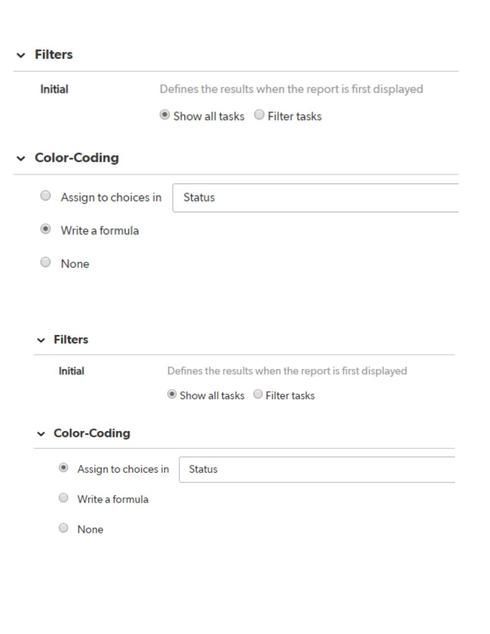This screenshot has width=490, height=634.
Task: Select 'Show all tasks' in the second Filters section
Action: tap(172, 394)
